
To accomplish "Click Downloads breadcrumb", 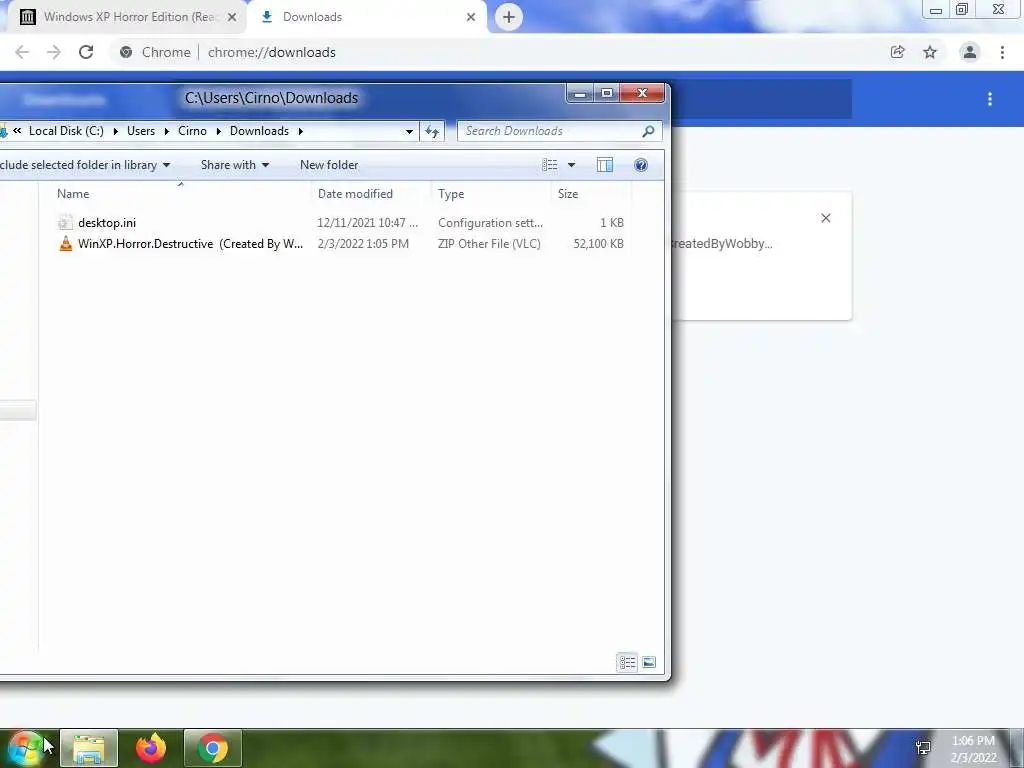I will pyautogui.click(x=259, y=131).
